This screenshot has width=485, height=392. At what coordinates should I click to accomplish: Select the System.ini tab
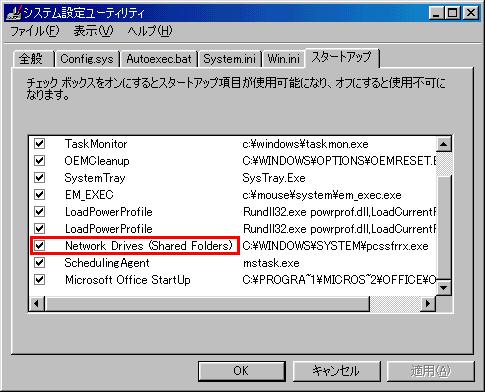229,59
